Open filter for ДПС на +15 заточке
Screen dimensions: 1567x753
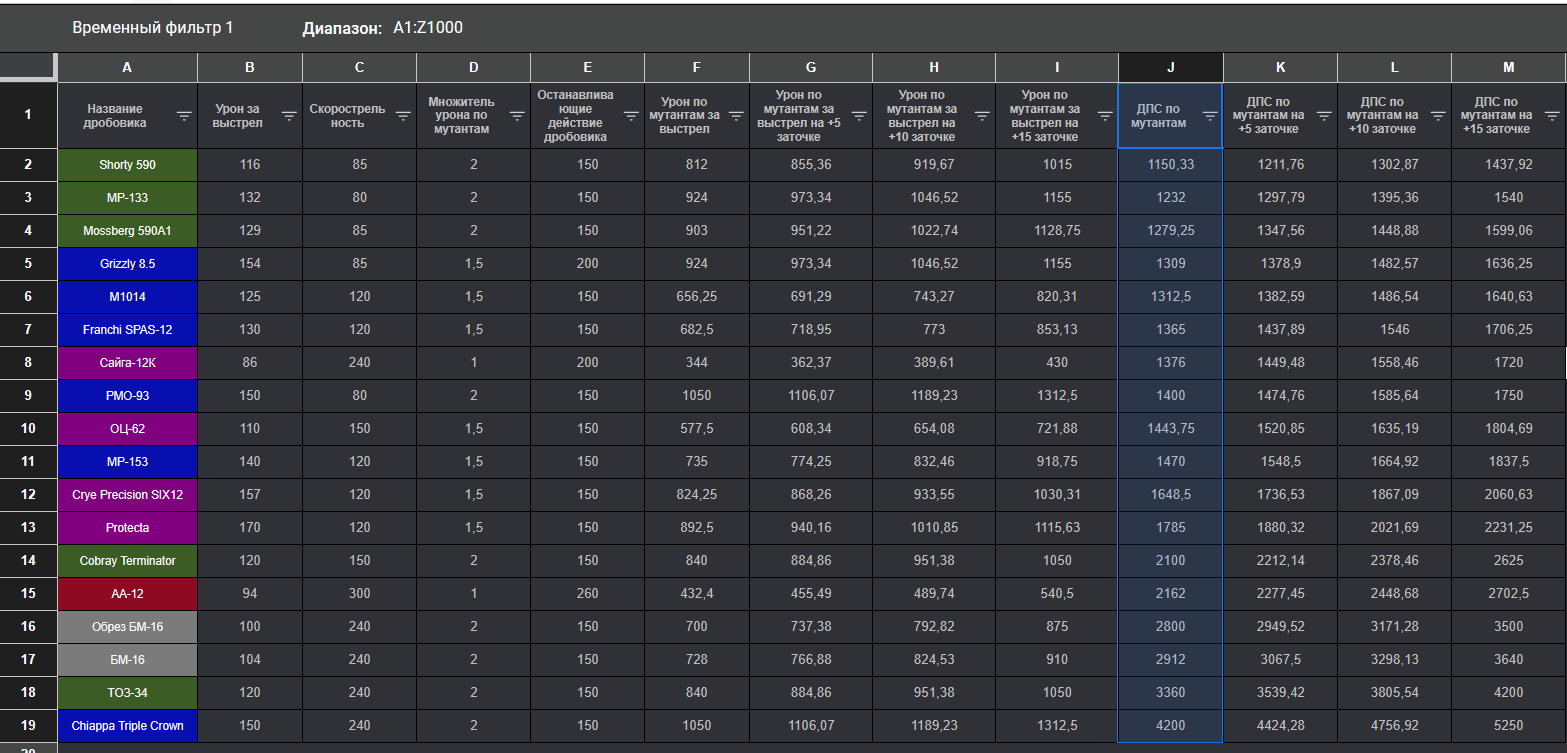click(1552, 116)
